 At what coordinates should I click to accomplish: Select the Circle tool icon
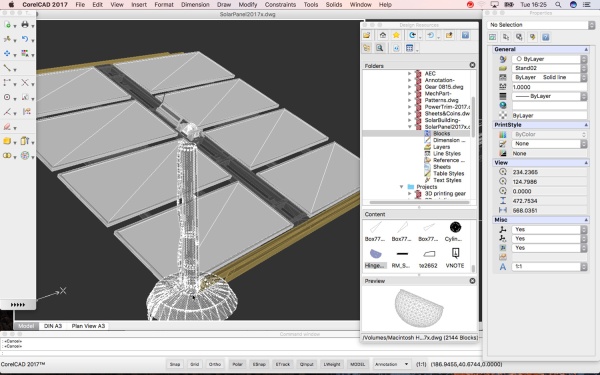coord(7,97)
